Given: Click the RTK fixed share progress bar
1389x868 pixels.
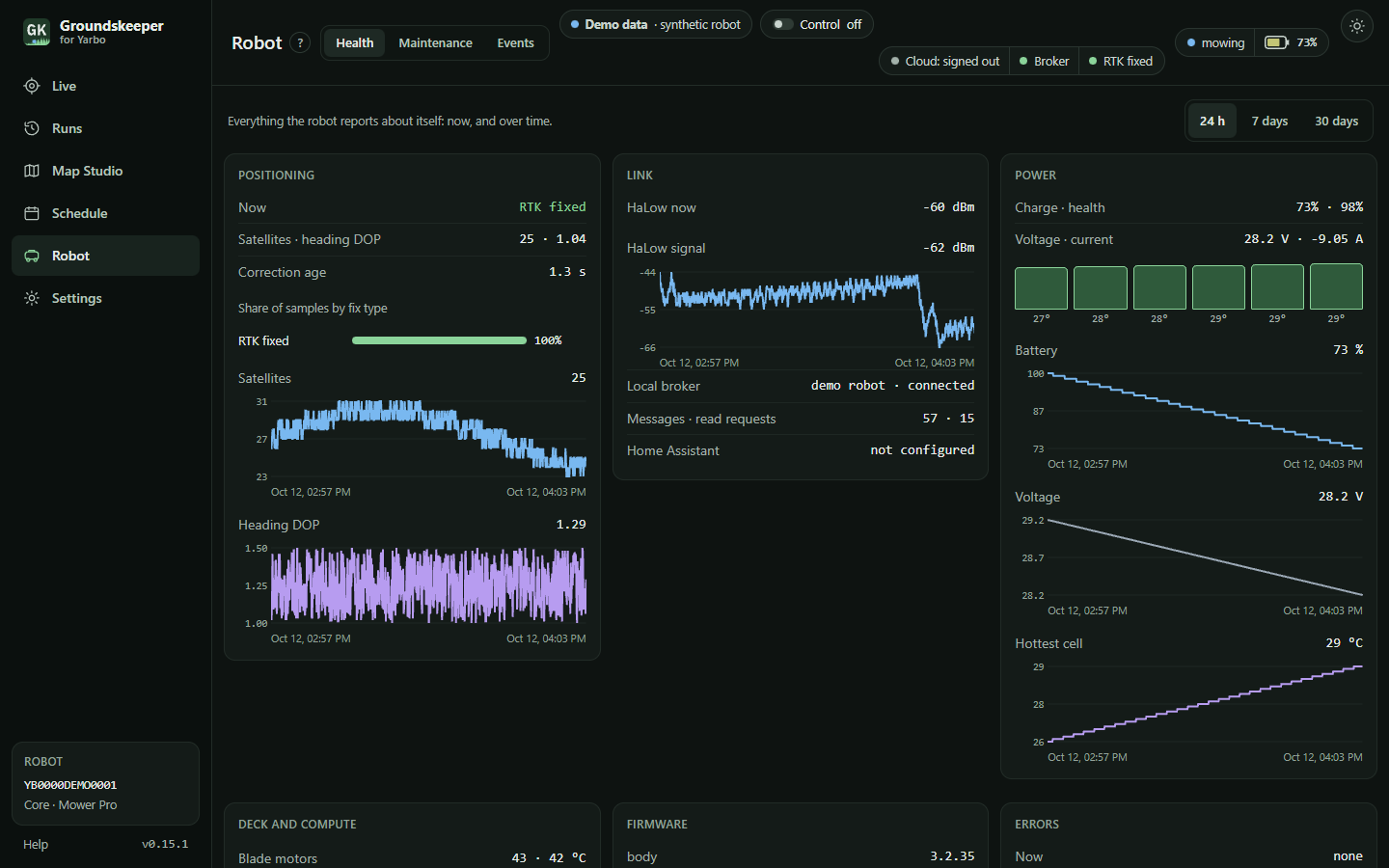Looking at the screenshot, I should point(439,340).
